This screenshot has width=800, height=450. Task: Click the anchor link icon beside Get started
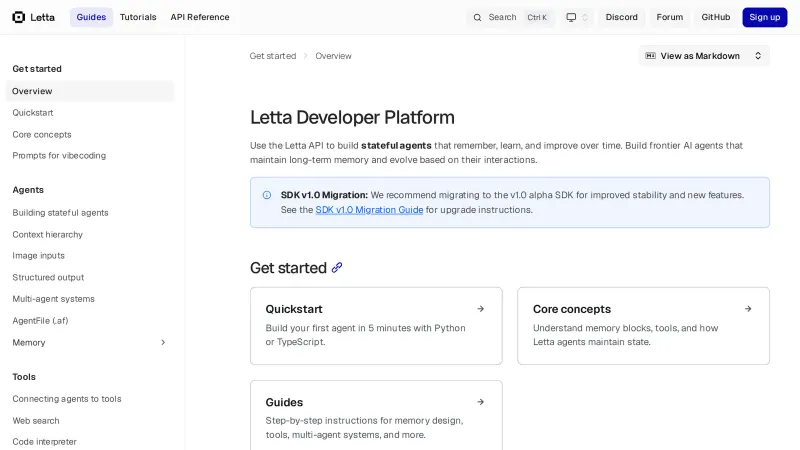337,268
